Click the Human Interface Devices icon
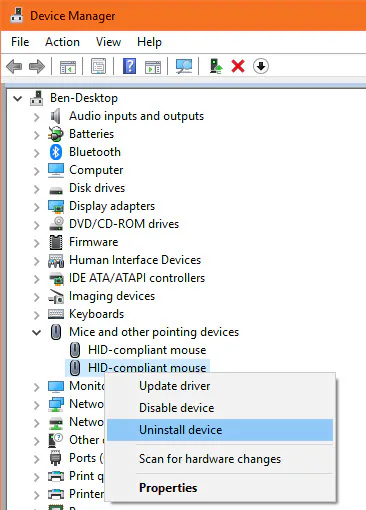This screenshot has height=510, width=366. pos(56,261)
